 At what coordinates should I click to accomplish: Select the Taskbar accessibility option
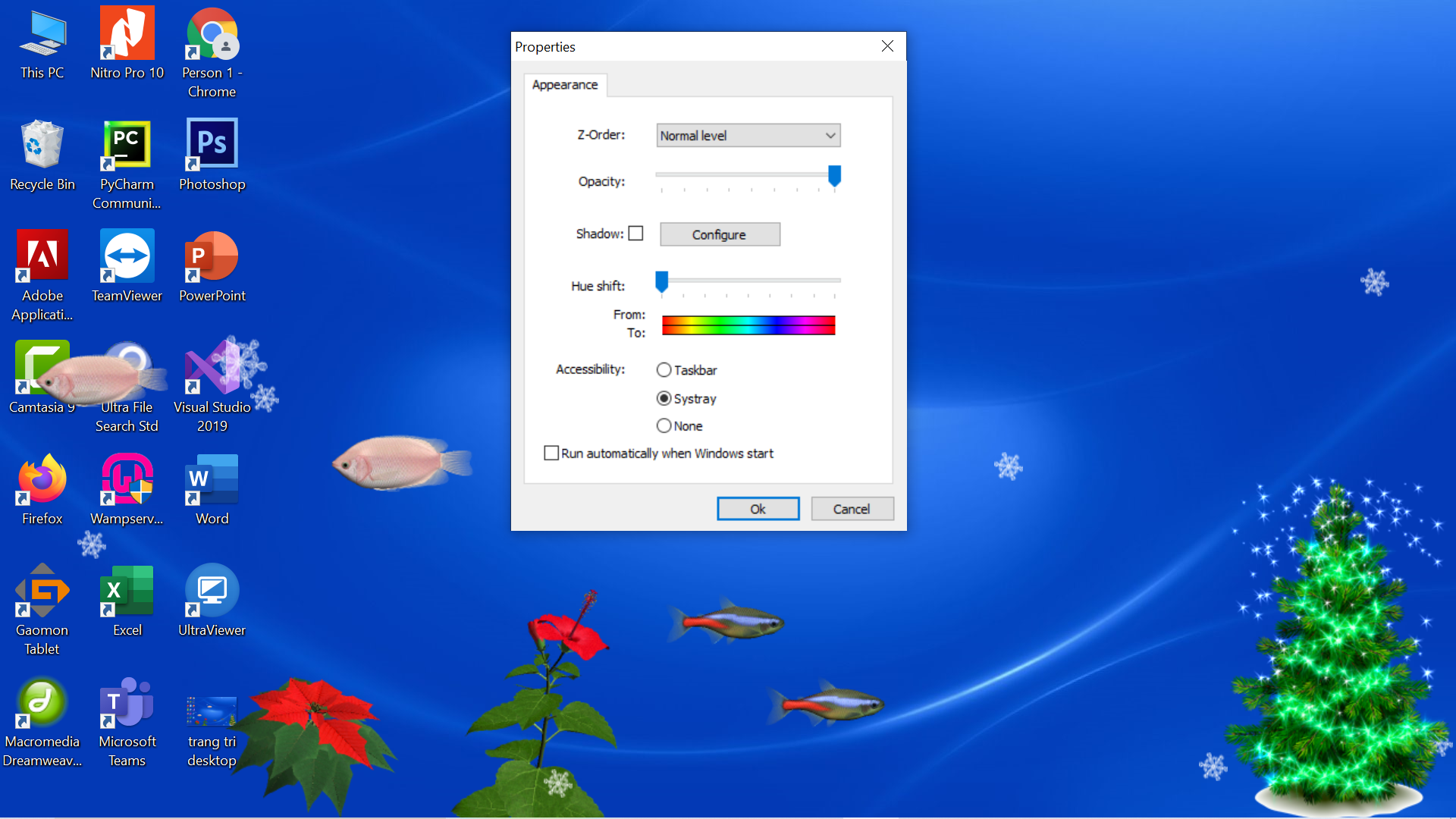coord(686,370)
